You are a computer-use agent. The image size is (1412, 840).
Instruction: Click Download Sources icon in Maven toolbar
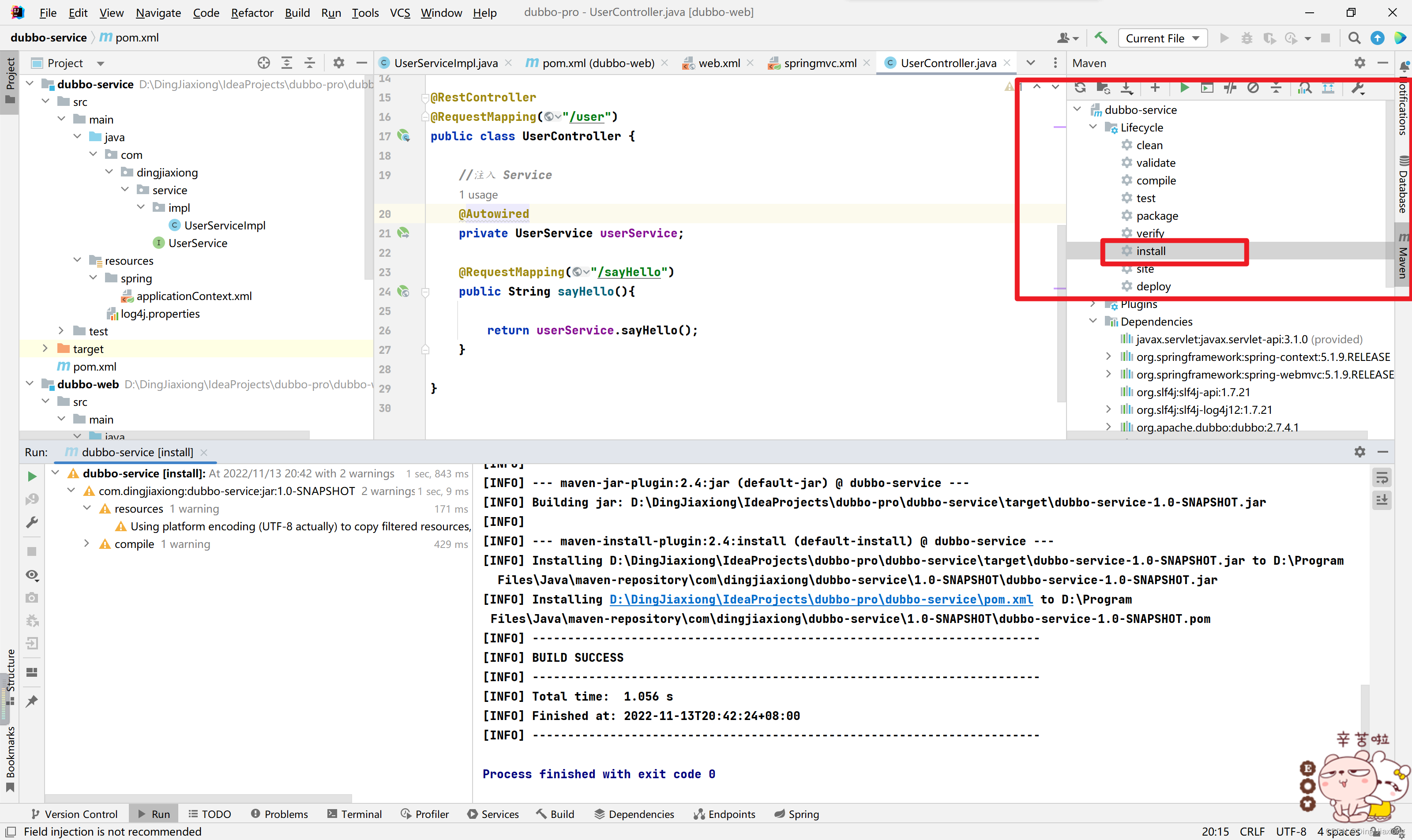1127,88
